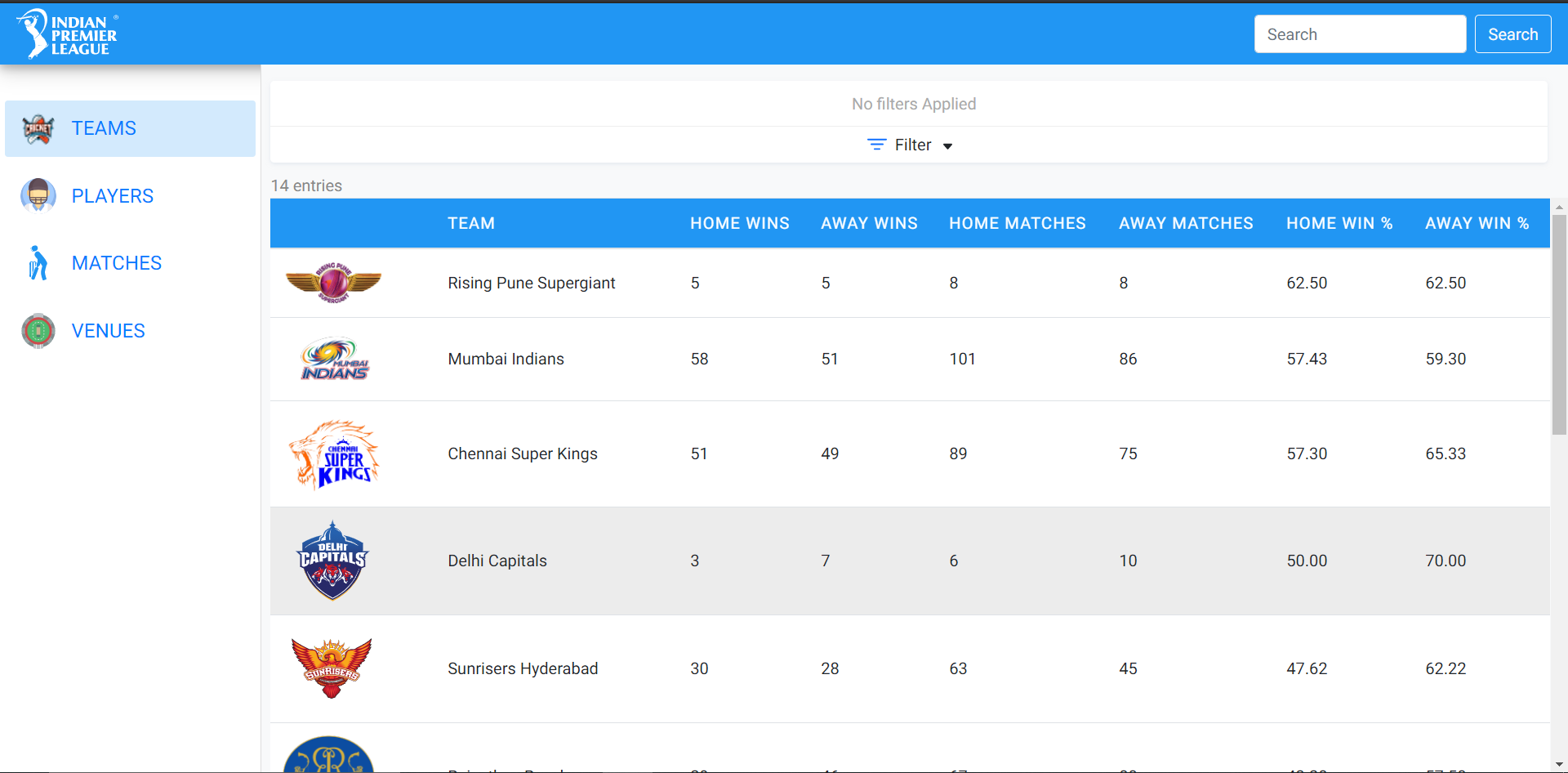Click Sunrisers Hyderabad away matches 45
1568x773 pixels.
(1128, 668)
